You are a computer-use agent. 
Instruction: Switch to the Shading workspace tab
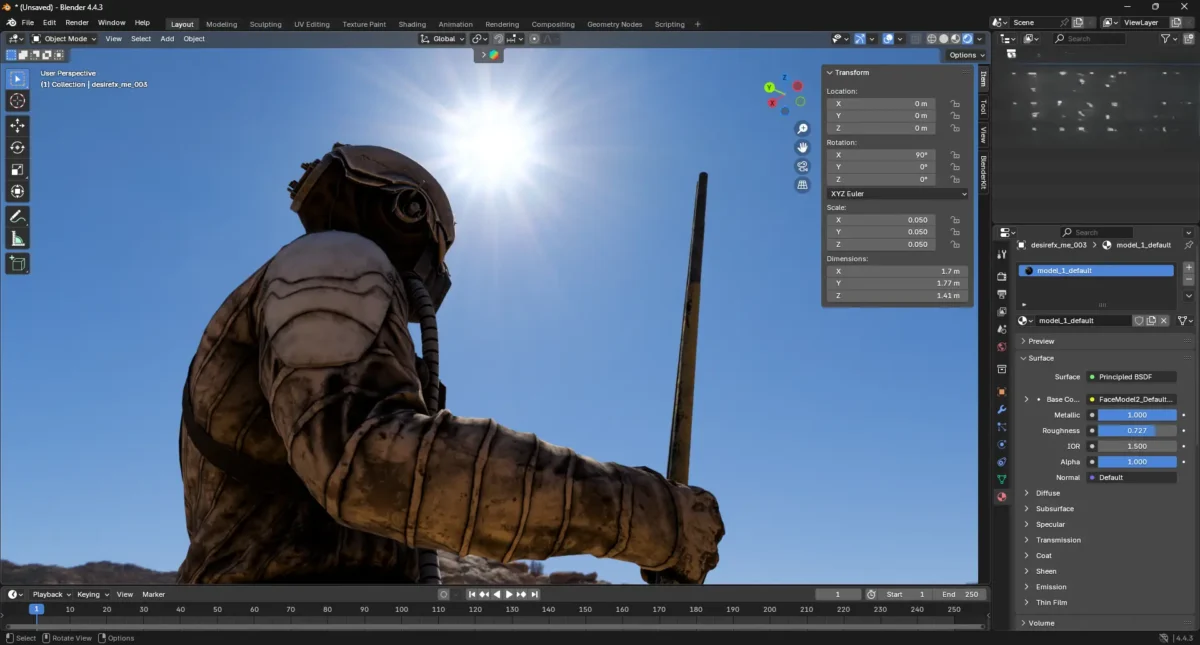click(x=412, y=24)
